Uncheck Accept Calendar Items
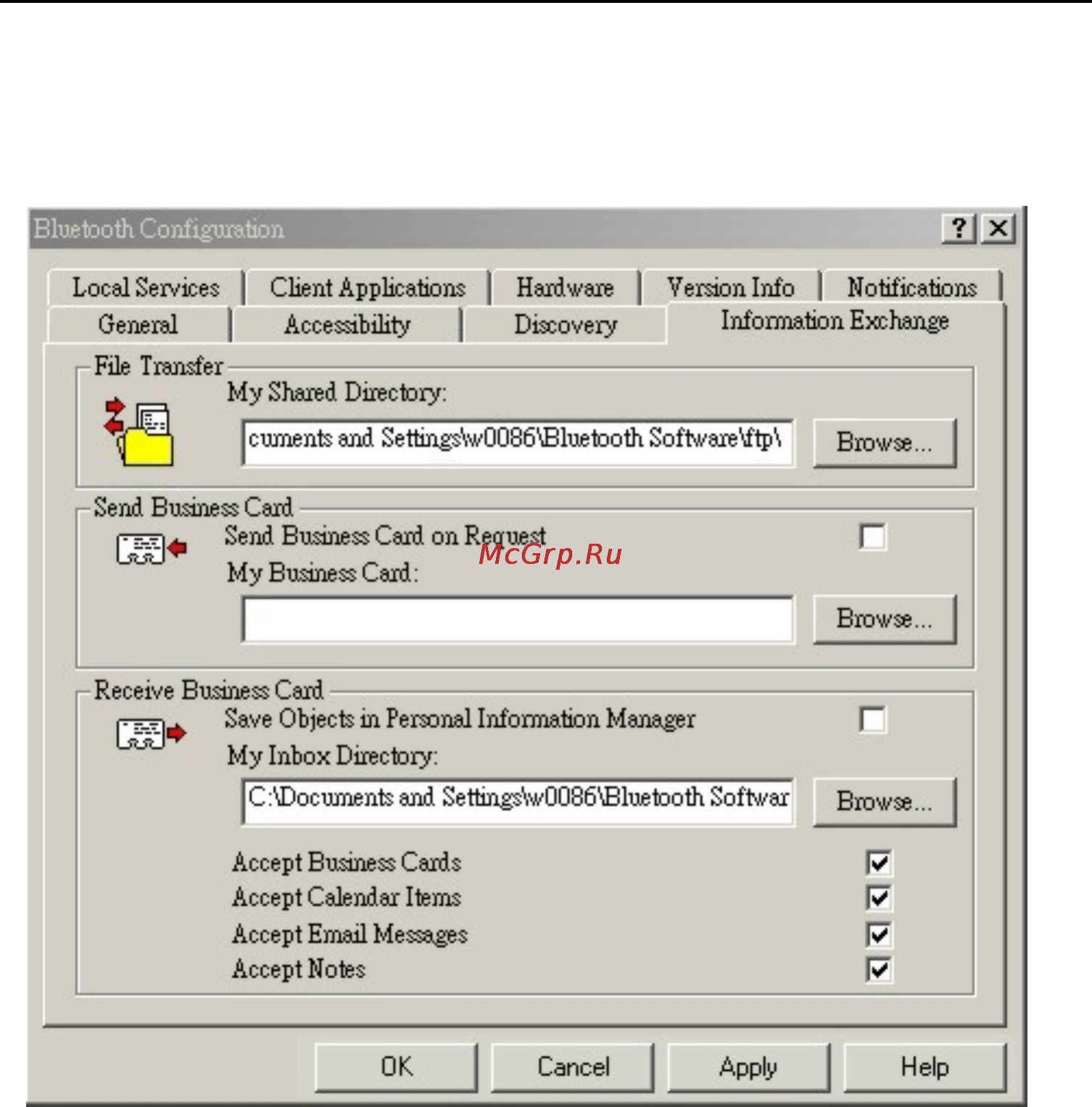1092x1107 pixels. (x=879, y=898)
